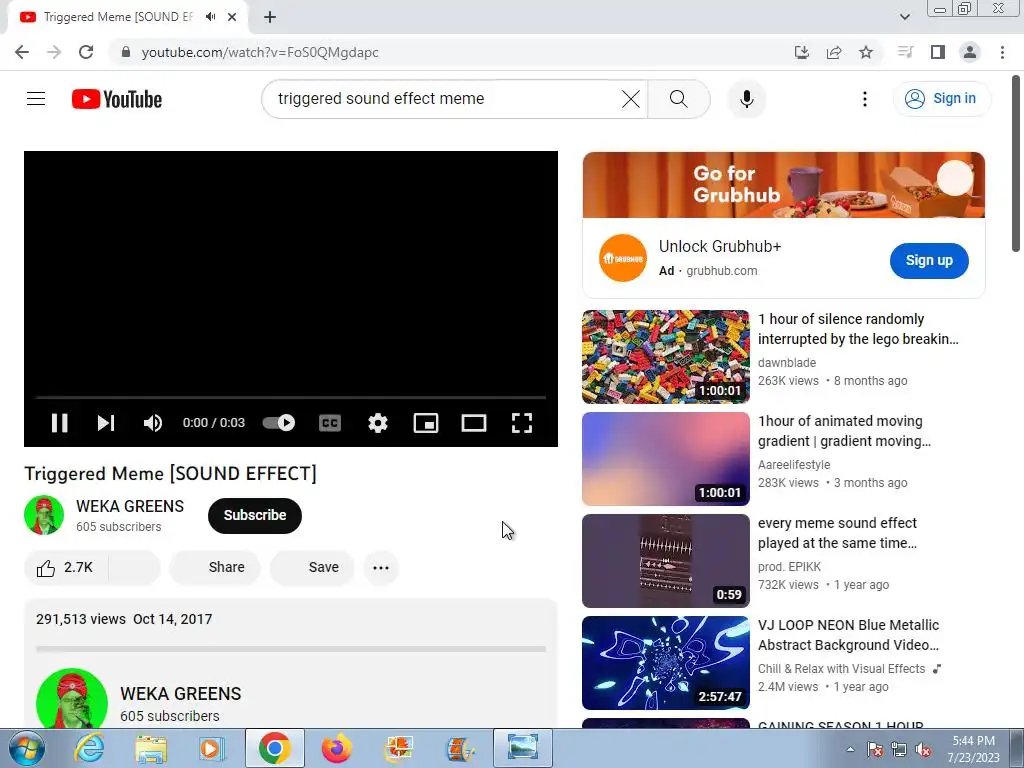This screenshot has height=768, width=1024.
Task: Subscribe to WEKA GREENS
Action: click(255, 515)
